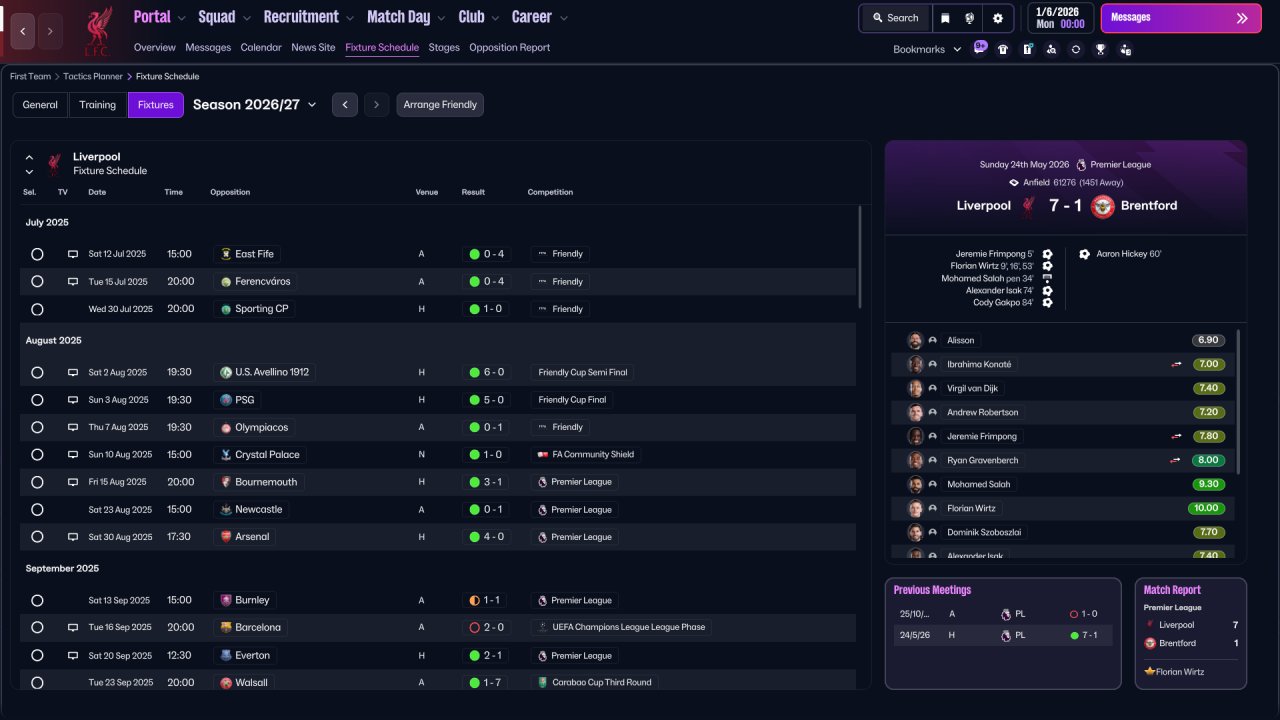The image size is (1280, 720).
Task: Open the settings gear icon
Action: click(x=998, y=18)
